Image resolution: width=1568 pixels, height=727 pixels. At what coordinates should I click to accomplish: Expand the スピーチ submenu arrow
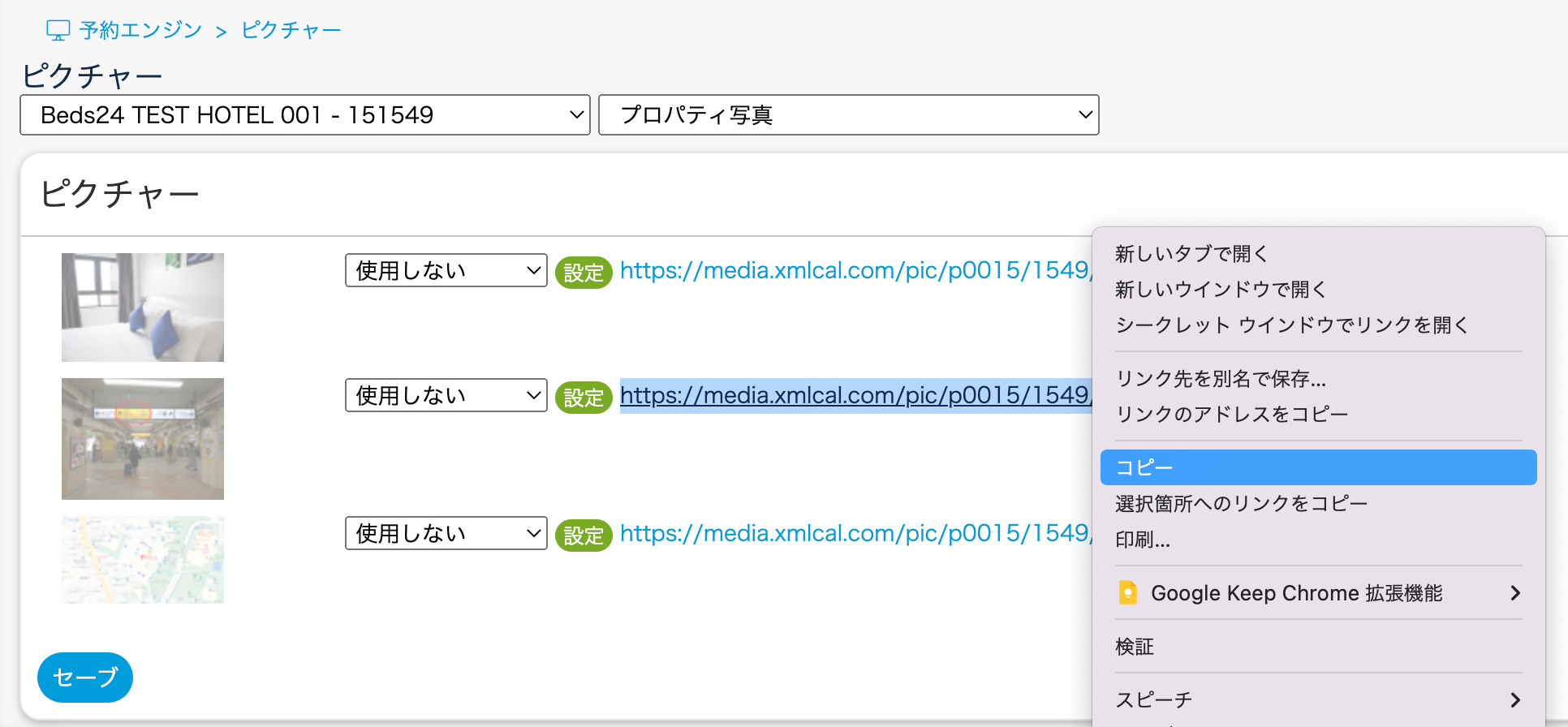[1514, 699]
